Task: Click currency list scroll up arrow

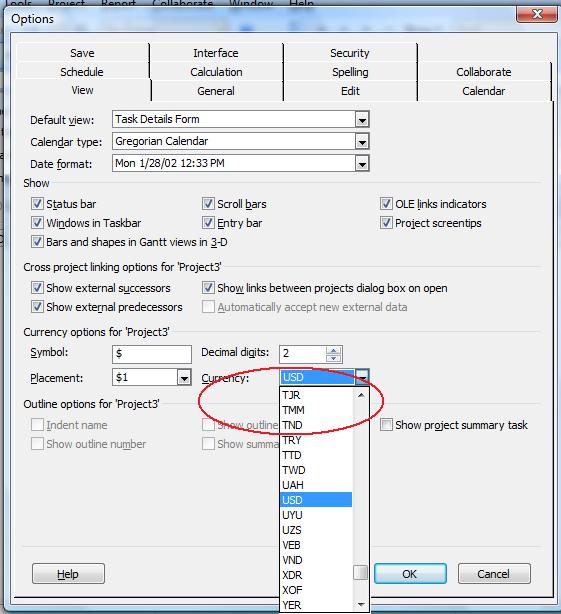Action: (361, 395)
